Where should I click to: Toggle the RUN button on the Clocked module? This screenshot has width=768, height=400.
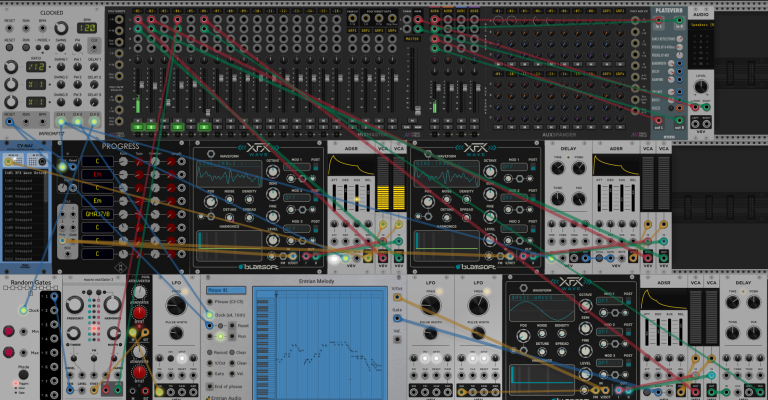(26, 47)
